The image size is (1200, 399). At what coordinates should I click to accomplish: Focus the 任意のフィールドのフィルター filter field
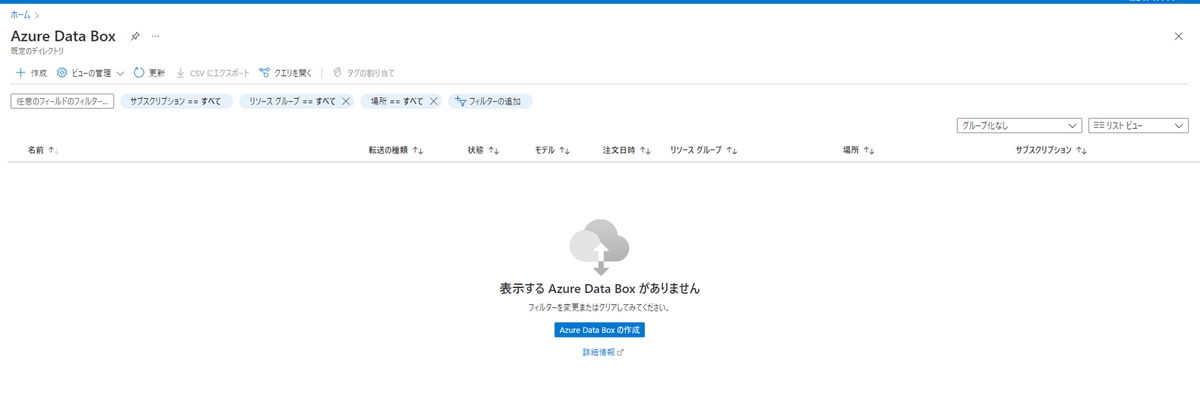tap(62, 101)
